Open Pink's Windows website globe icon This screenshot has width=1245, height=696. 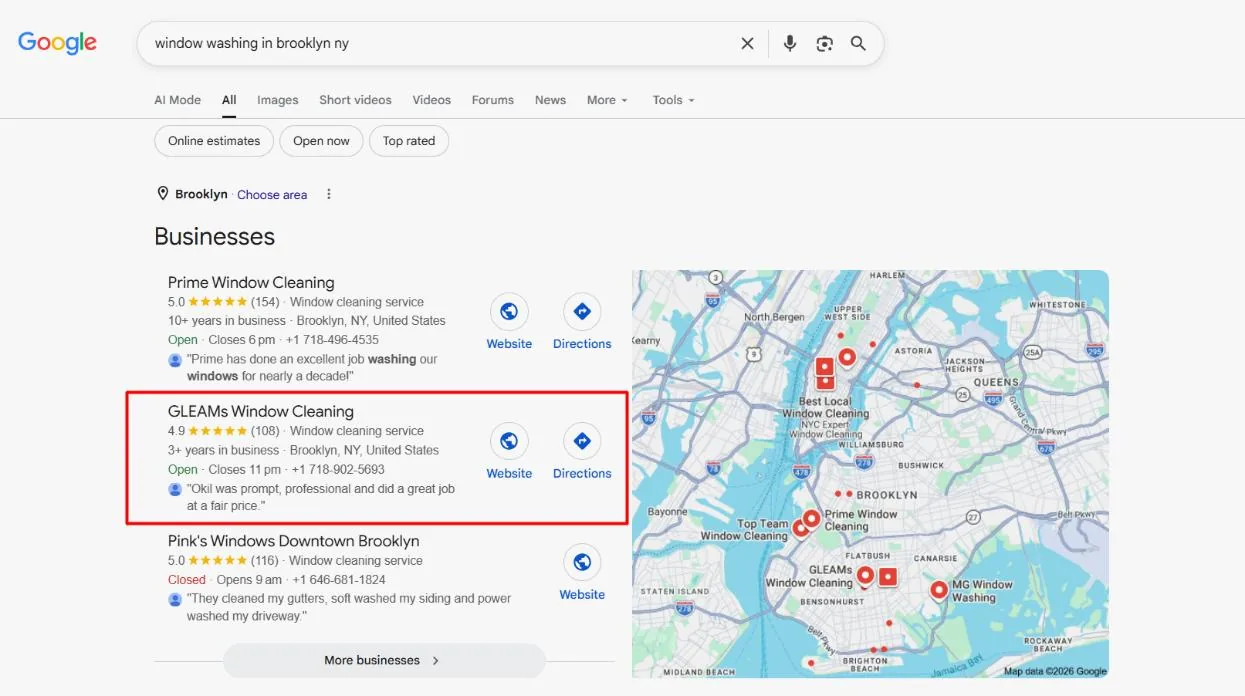pyautogui.click(x=582, y=562)
